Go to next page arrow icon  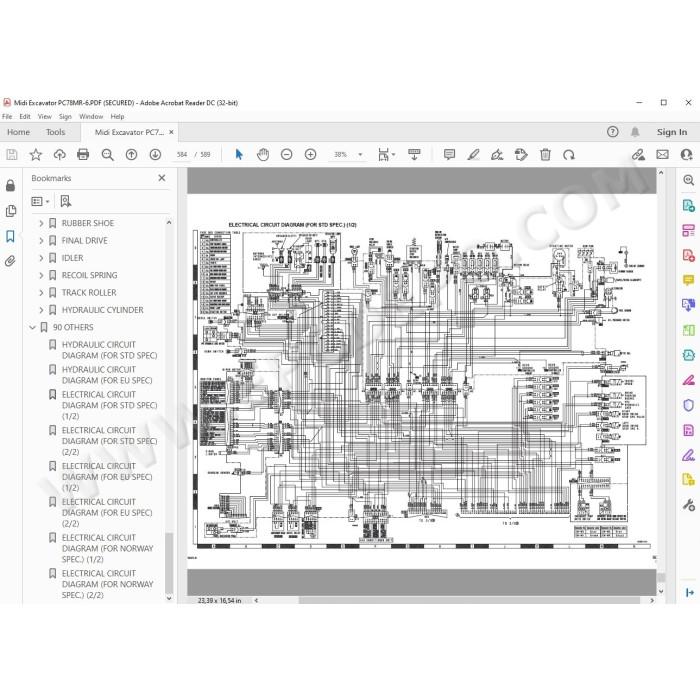click(x=155, y=154)
